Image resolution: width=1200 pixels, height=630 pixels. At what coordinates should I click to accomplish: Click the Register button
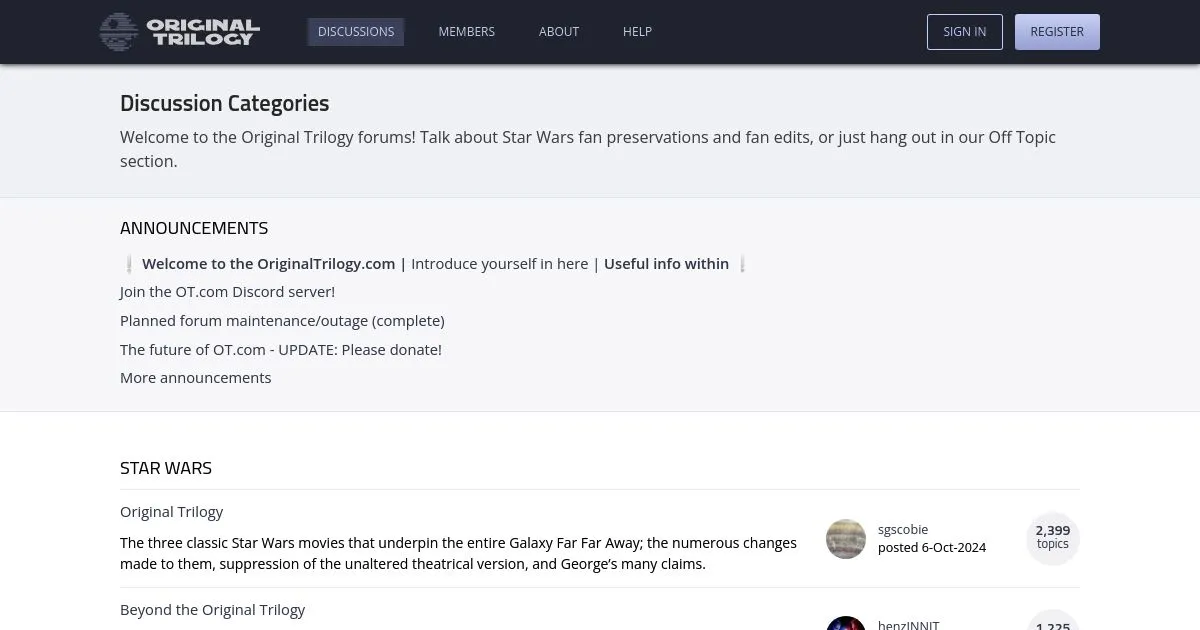[1057, 32]
